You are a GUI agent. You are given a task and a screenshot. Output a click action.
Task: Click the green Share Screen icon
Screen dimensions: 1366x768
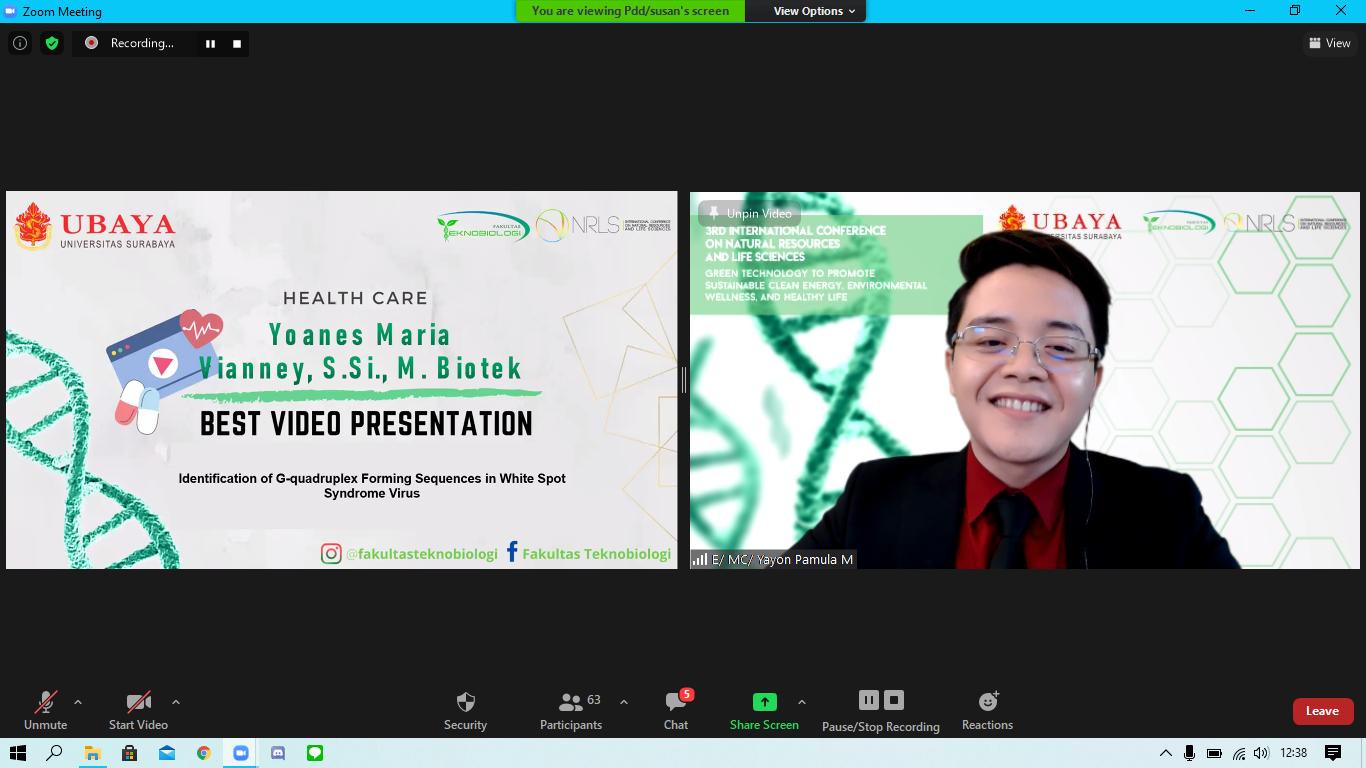click(764, 702)
